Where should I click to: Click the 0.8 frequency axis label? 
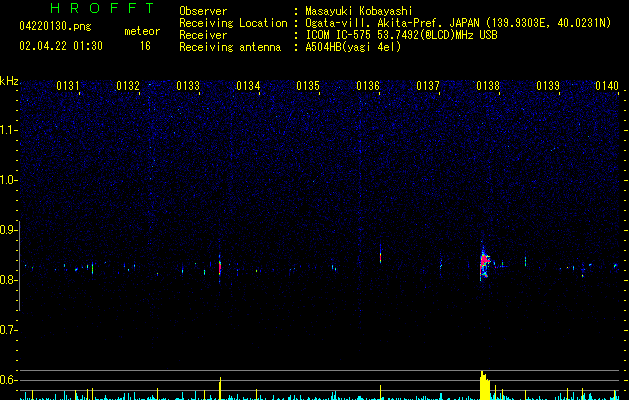pyautogui.click(x=9, y=280)
